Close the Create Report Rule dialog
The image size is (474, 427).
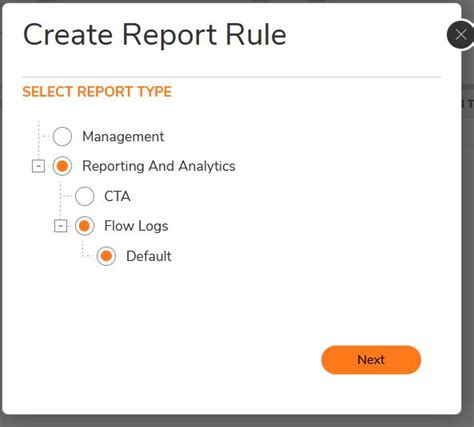click(x=461, y=35)
